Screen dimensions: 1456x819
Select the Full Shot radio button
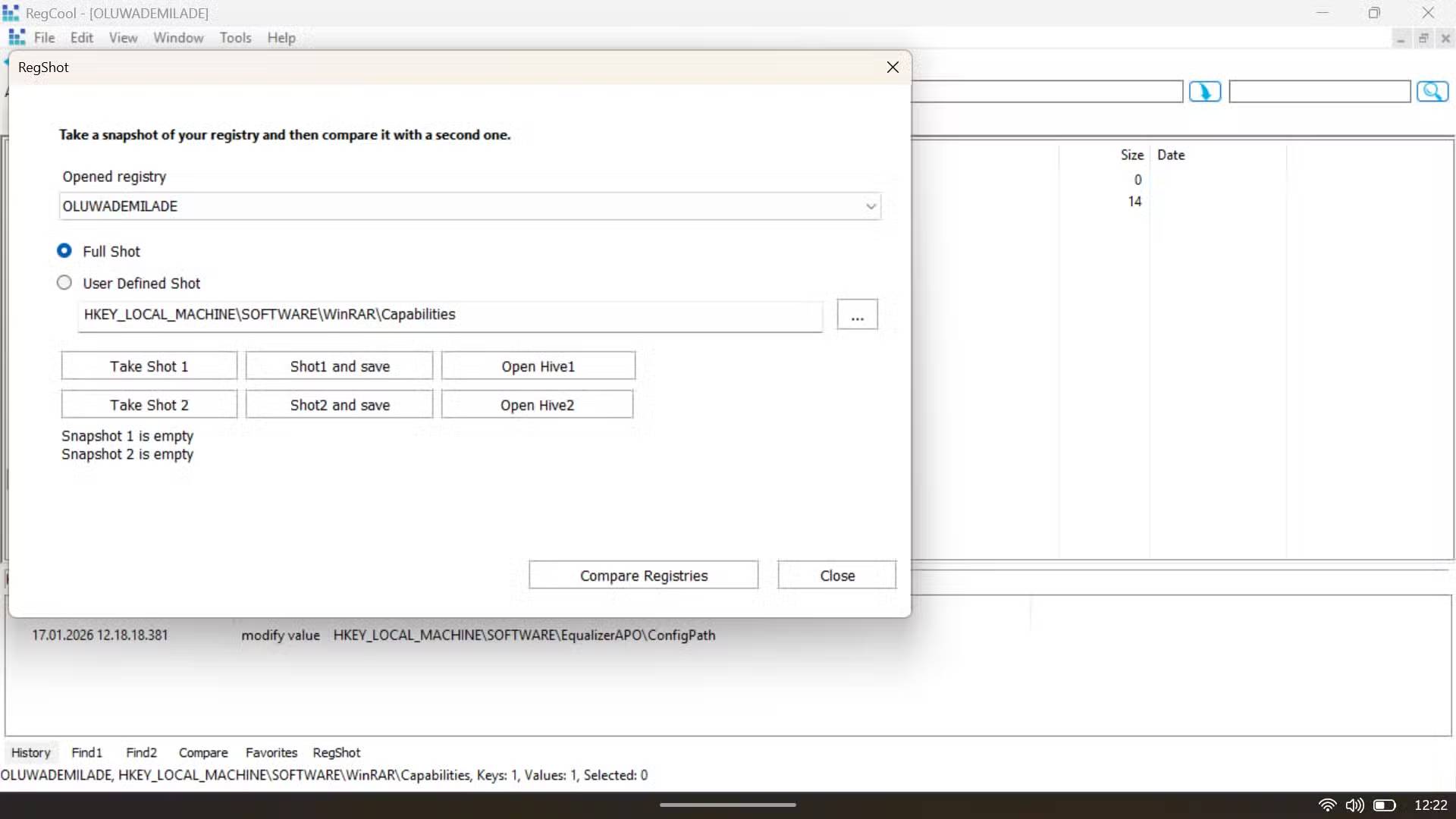[x=64, y=250]
